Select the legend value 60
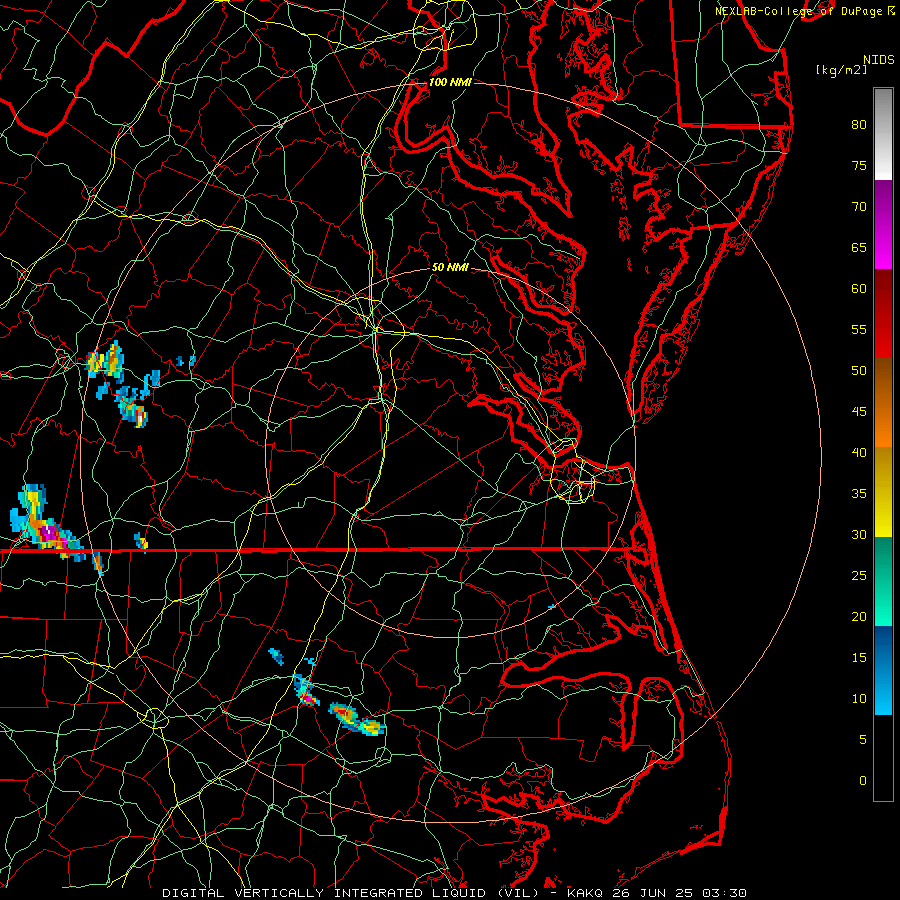Viewport: 900px width, 900px height. tap(859, 289)
